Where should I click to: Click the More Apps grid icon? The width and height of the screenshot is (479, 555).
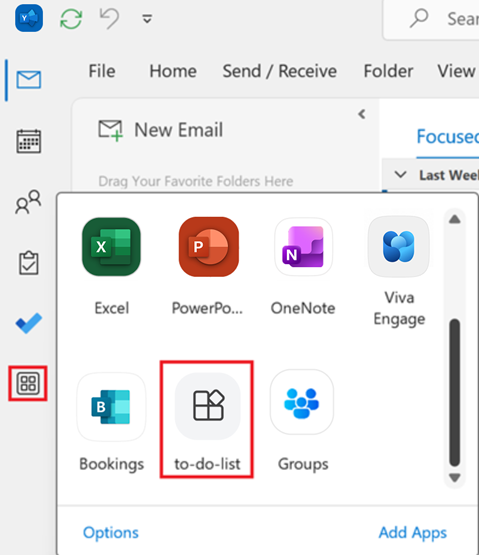point(28,383)
